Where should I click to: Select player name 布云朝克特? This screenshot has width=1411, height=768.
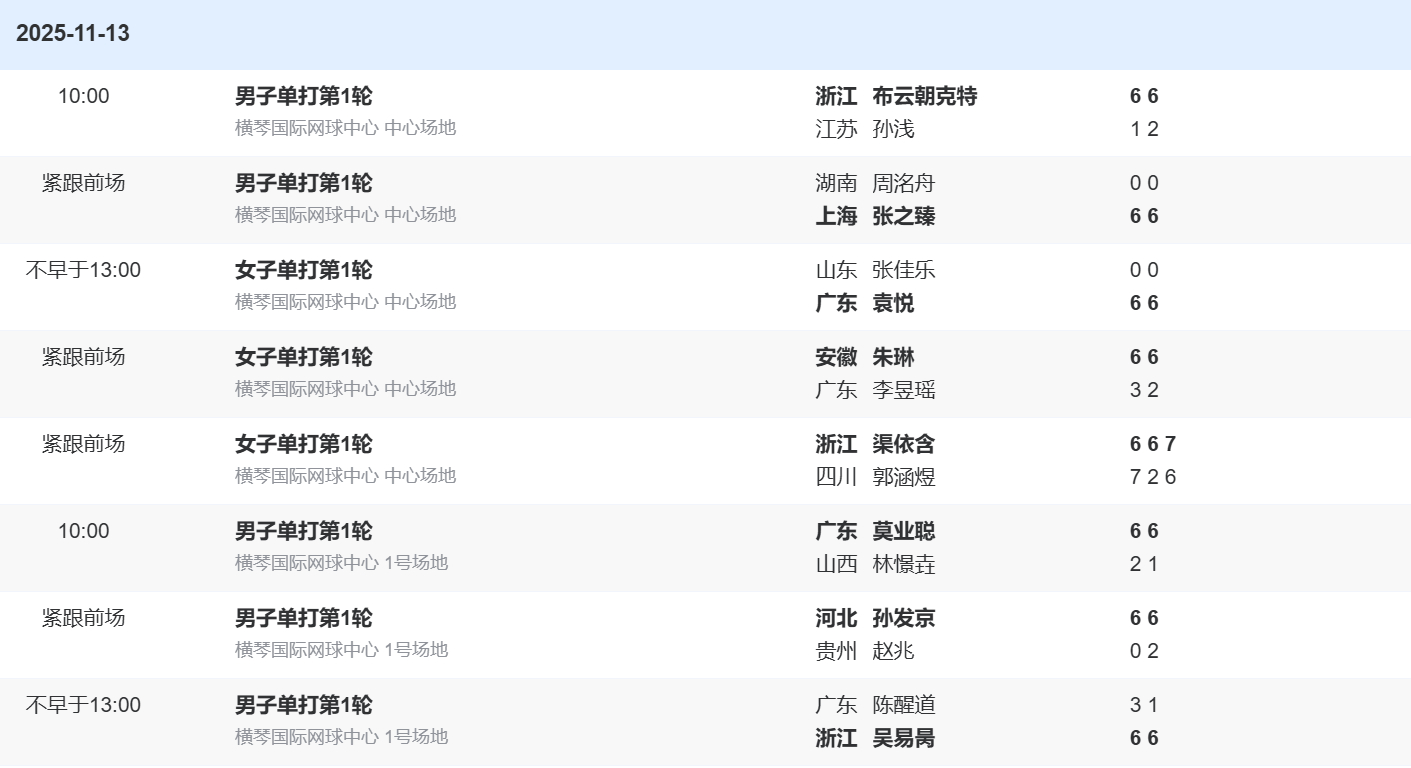(x=925, y=96)
